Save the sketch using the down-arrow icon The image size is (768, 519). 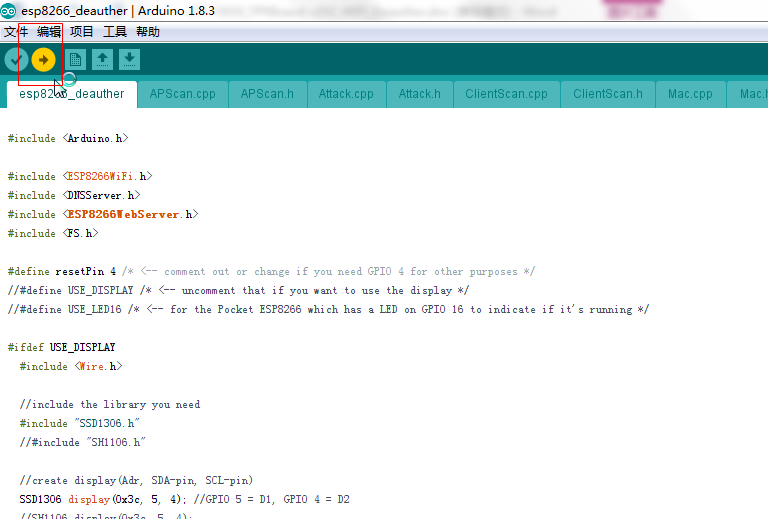[129, 60]
